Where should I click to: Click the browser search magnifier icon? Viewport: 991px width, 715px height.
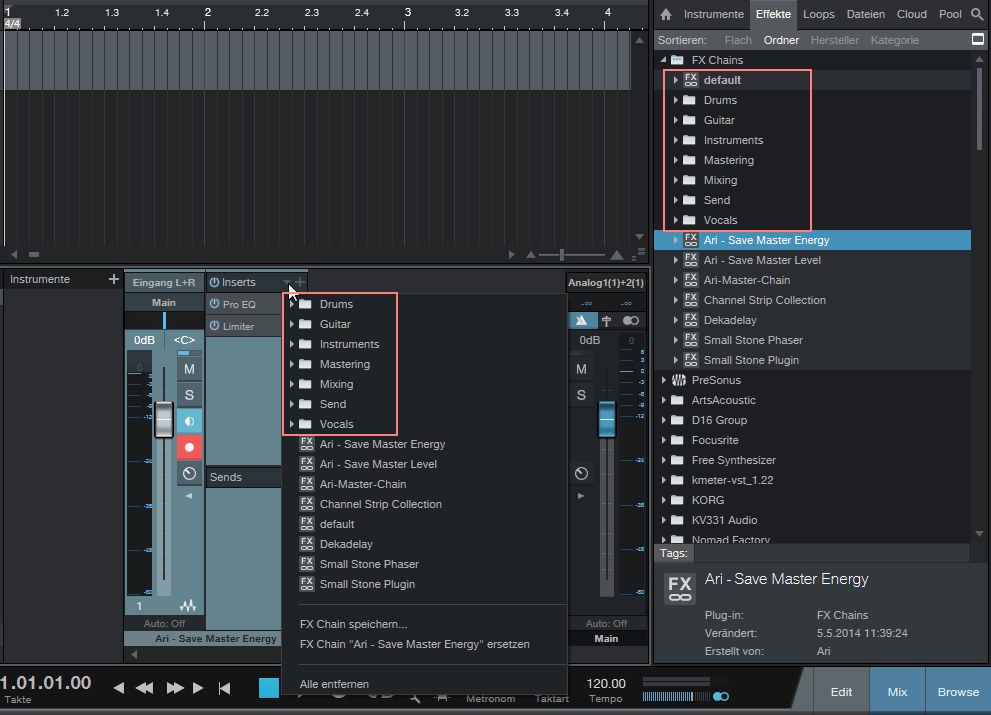977,14
